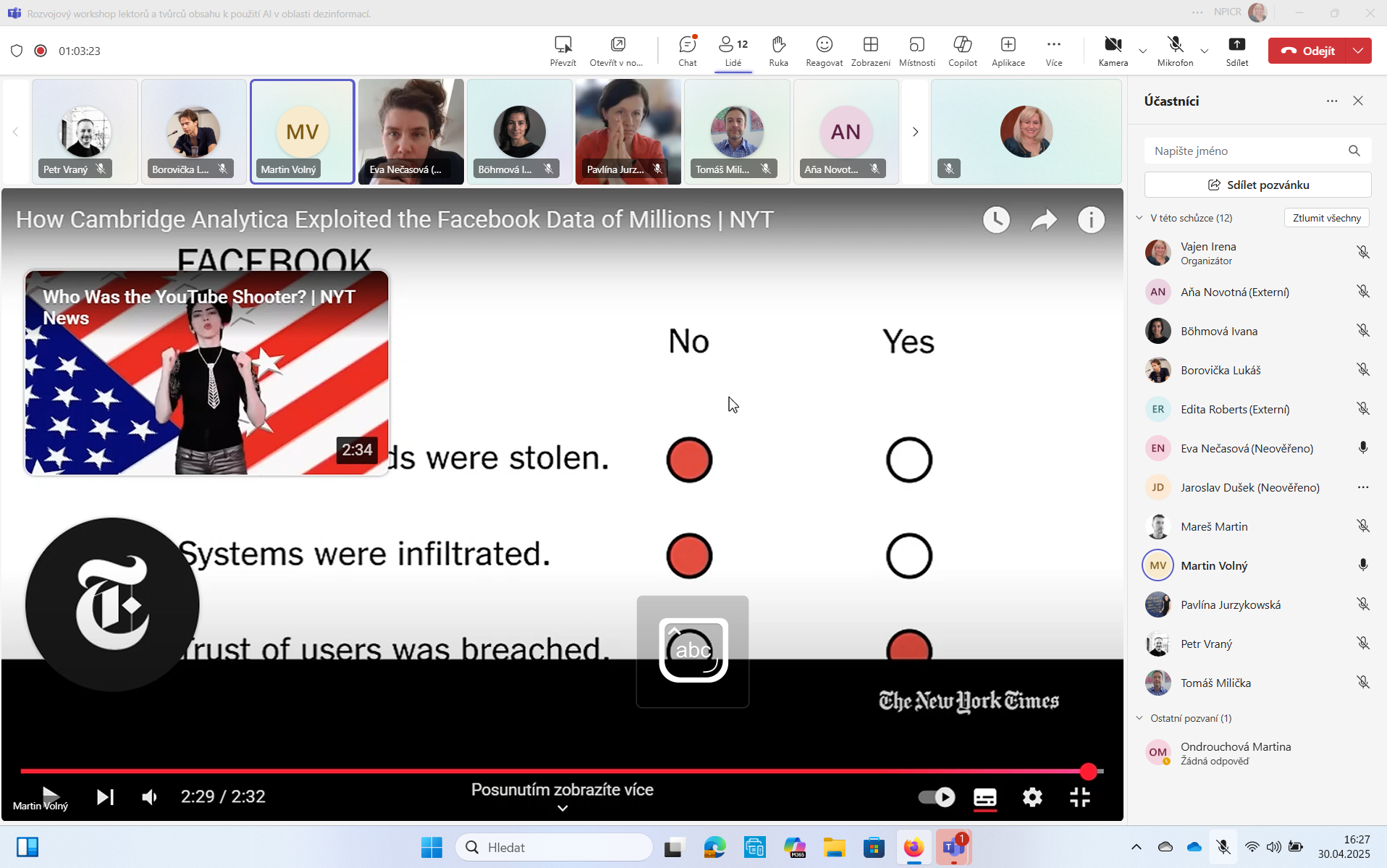Launch Copilot in meeting
Screen dimensions: 1387x868
[x=962, y=51]
